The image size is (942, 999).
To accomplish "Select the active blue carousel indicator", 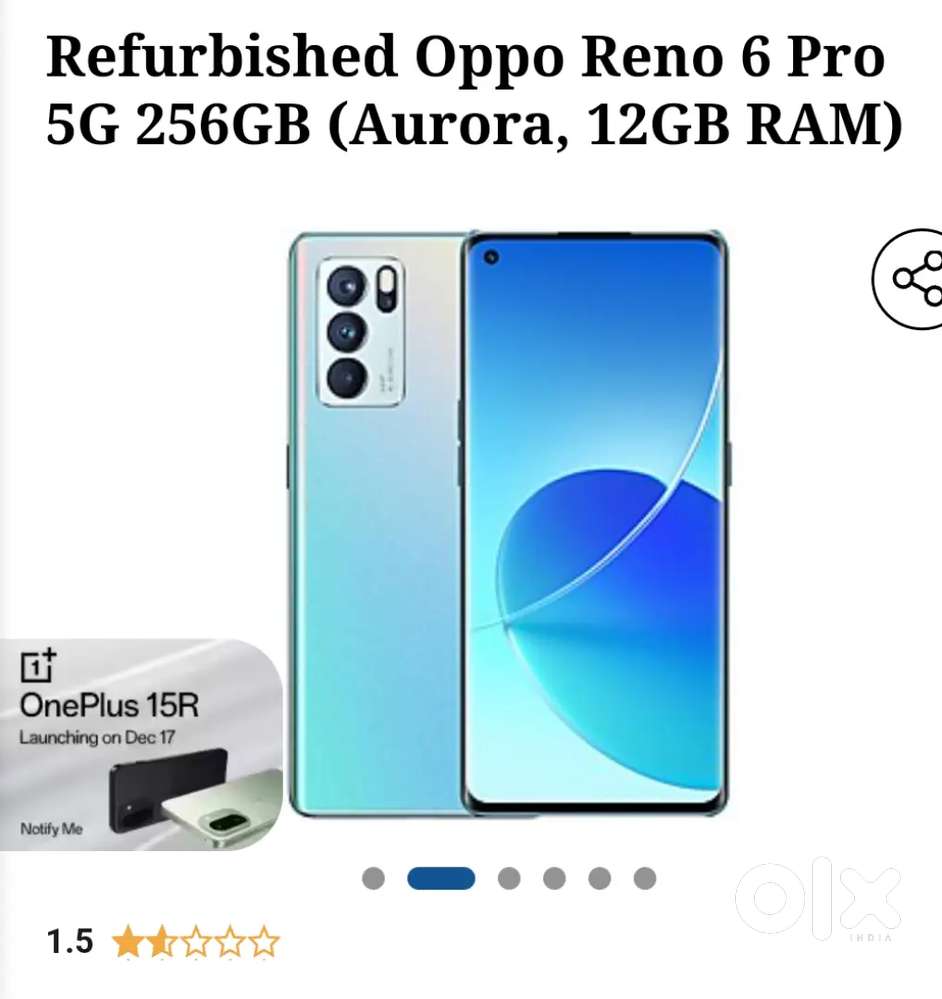I will coord(441,878).
